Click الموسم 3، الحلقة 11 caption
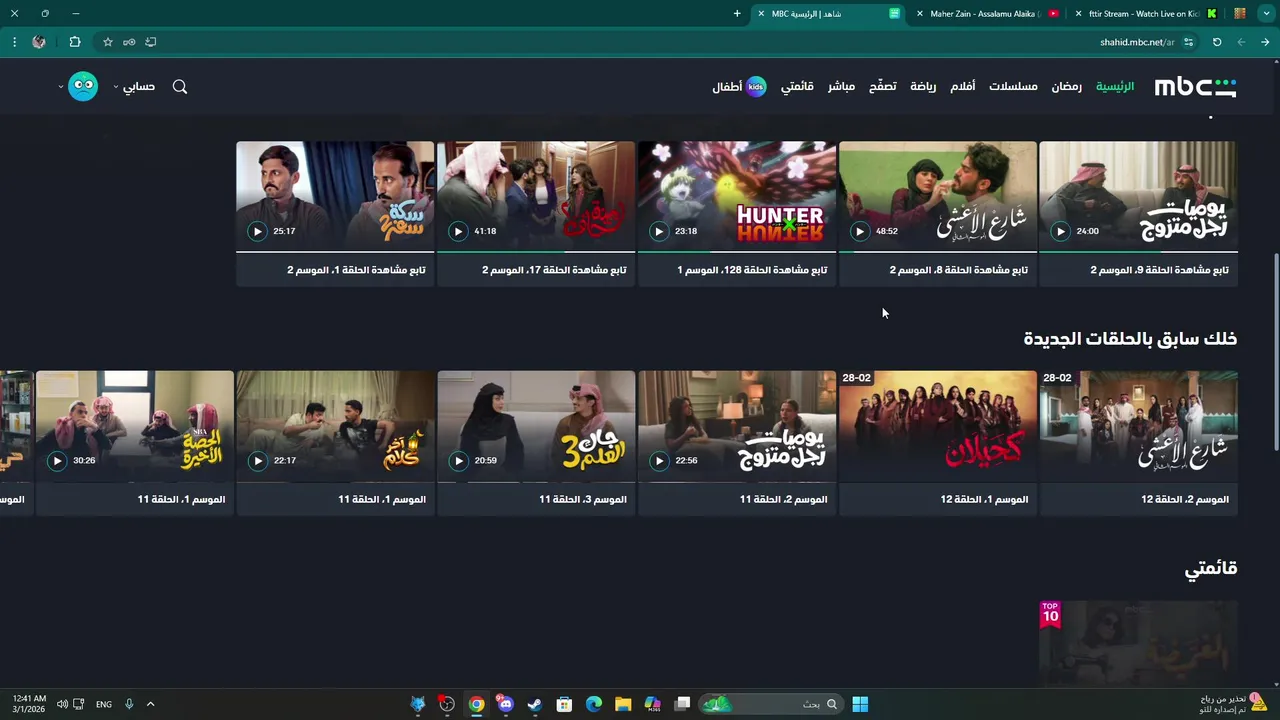This screenshot has height=720, width=1280. pos(583,499)
